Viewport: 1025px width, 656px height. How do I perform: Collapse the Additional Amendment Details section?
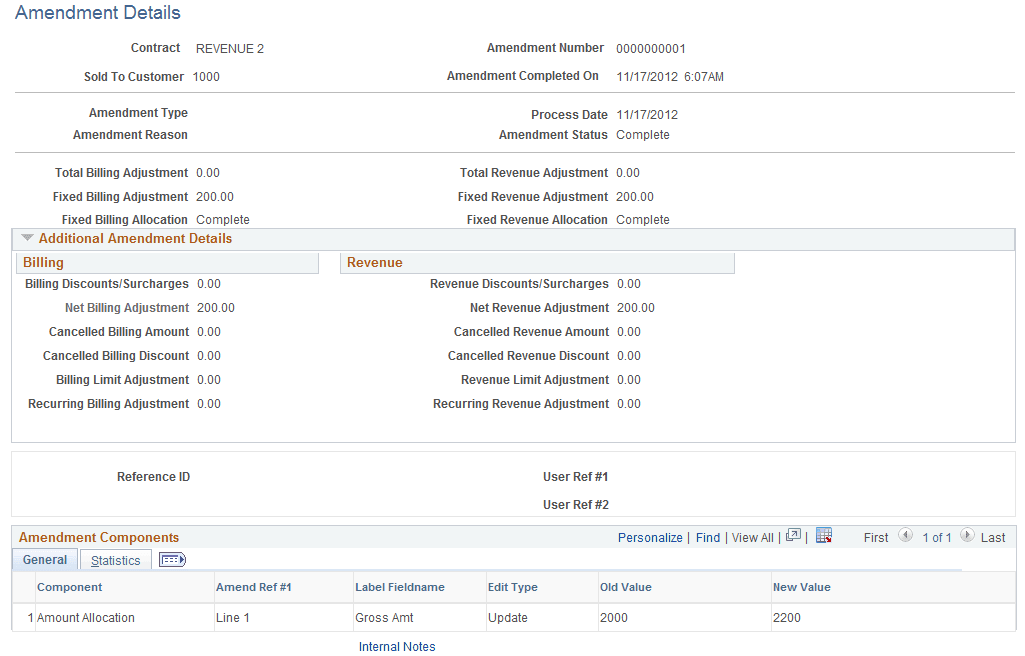tap(26, 238)
